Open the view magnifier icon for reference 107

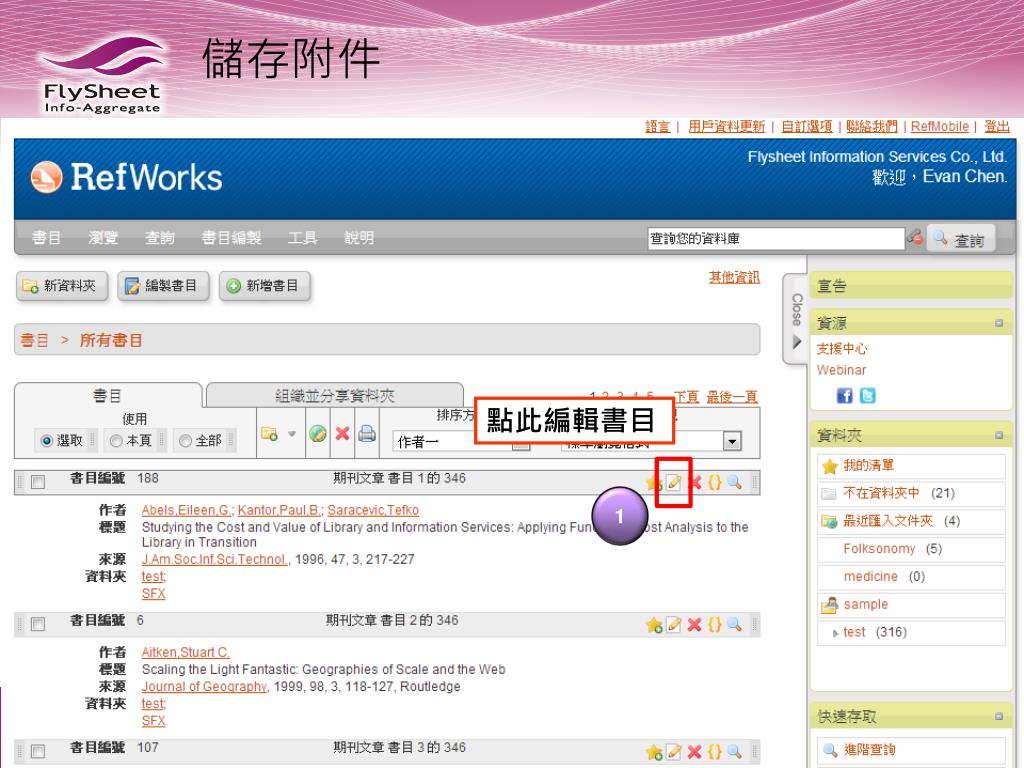coord(734,752)
